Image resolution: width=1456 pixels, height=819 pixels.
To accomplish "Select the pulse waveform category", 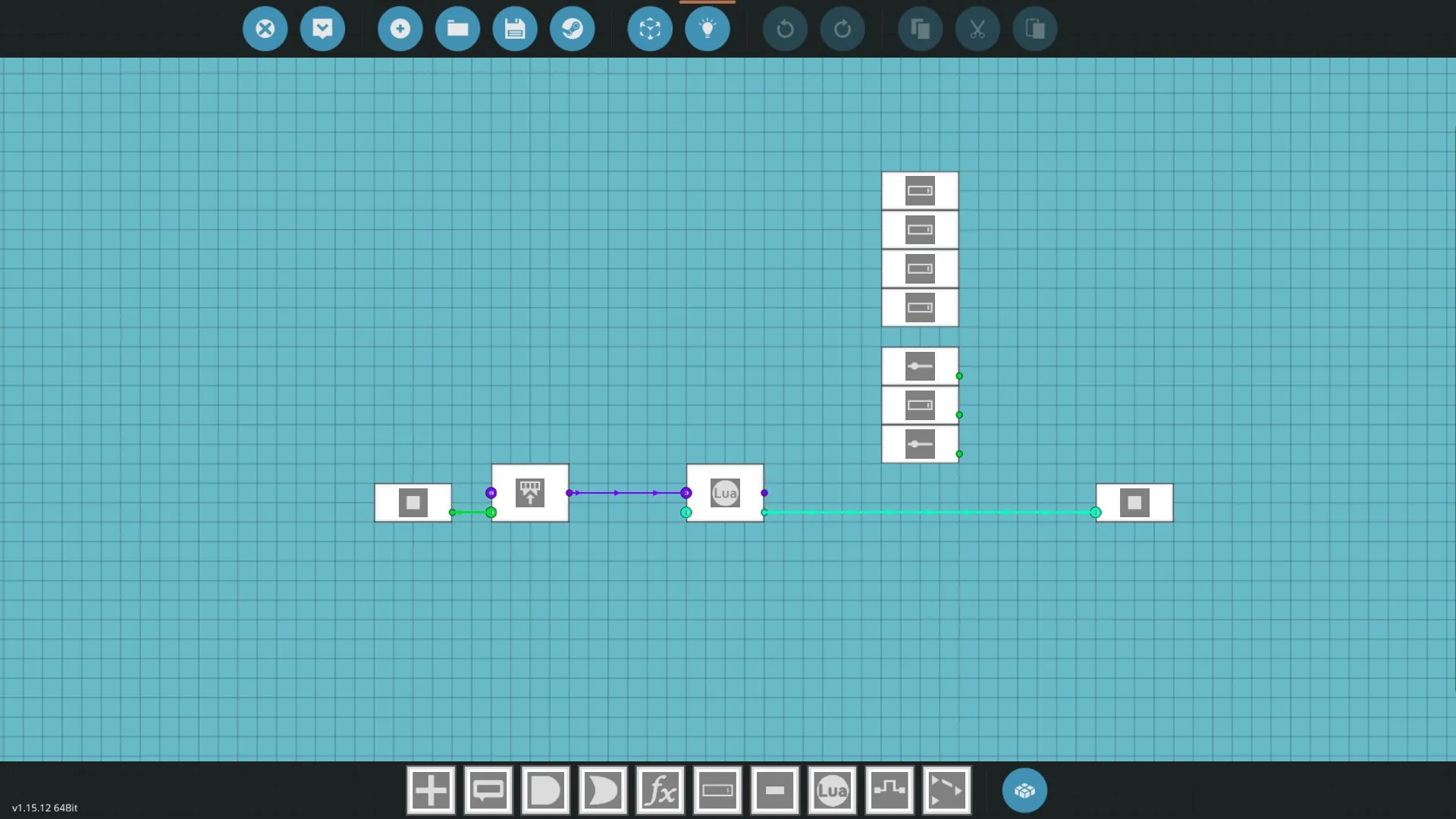I will click(x=890, y=791).
